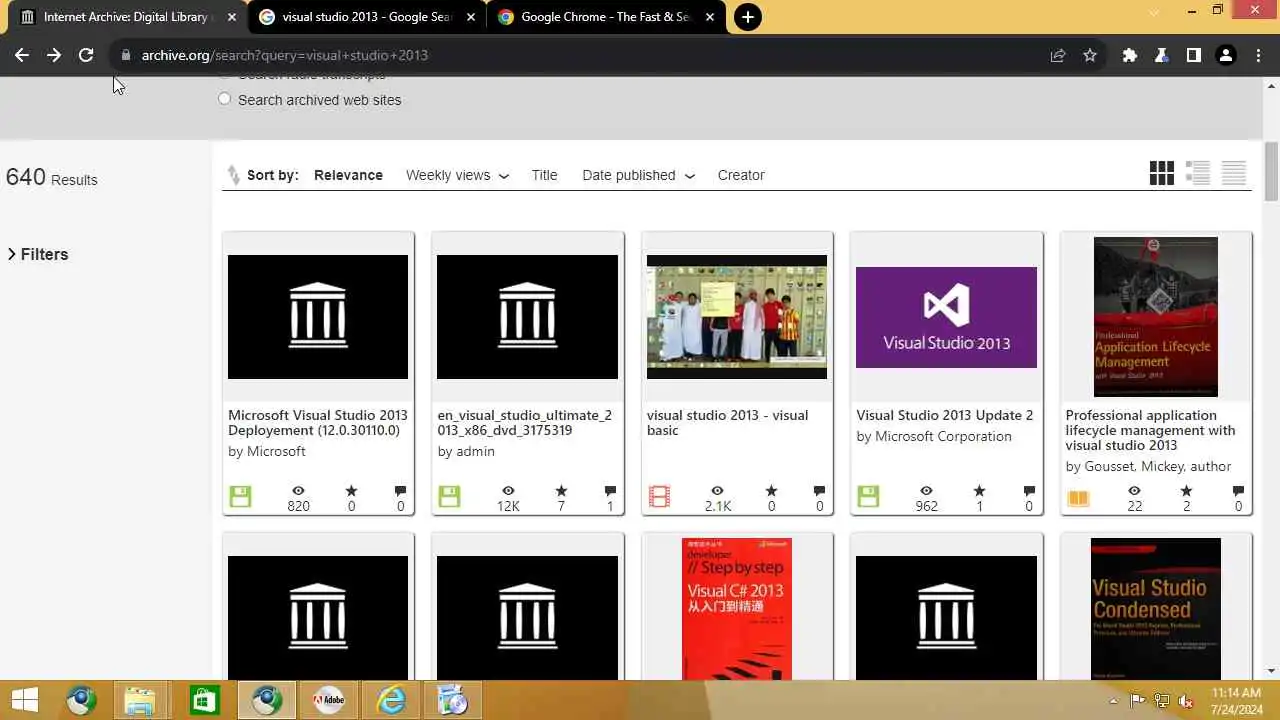This screenshot has width=1280, height=720.
Task: Select Search archived web sites radio
Action: coord(224,99)
